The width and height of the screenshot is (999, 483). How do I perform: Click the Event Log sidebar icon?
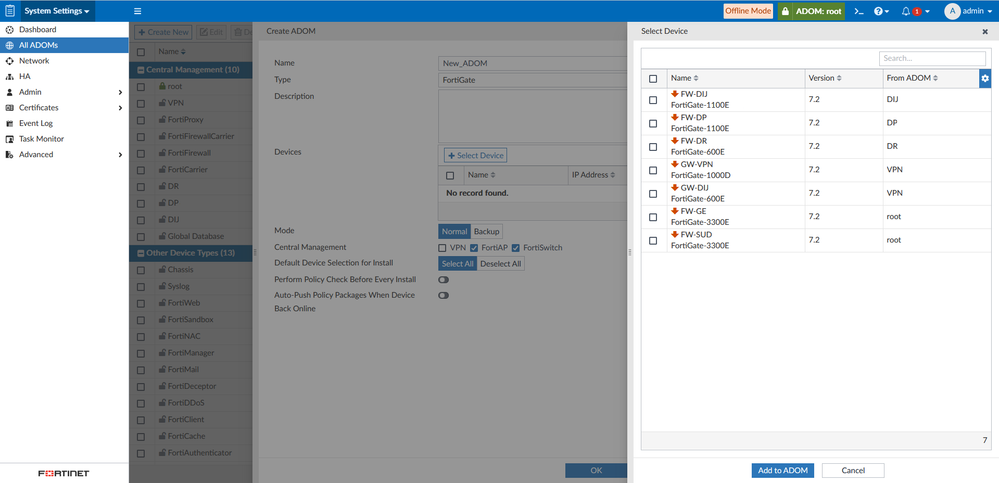9,123
